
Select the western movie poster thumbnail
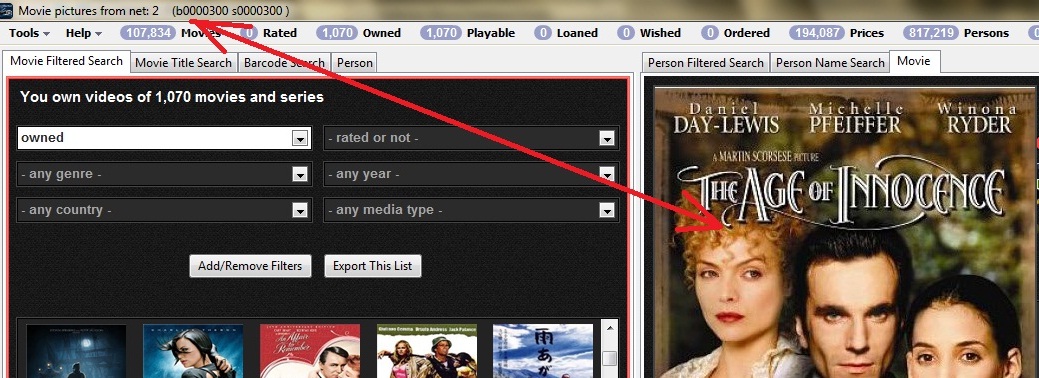point(427,351)
